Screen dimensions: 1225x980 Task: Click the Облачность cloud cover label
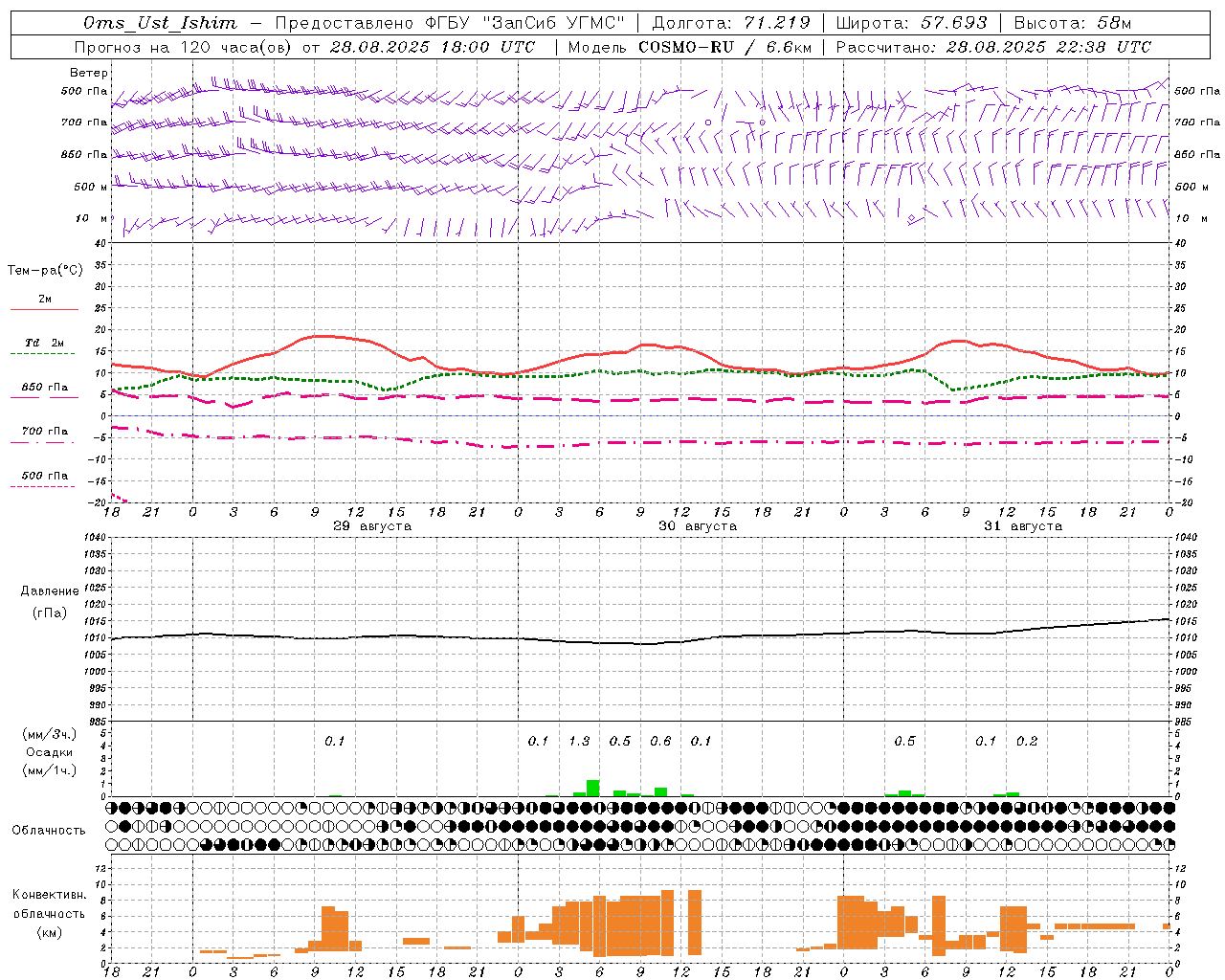click(x=49, y=831)
